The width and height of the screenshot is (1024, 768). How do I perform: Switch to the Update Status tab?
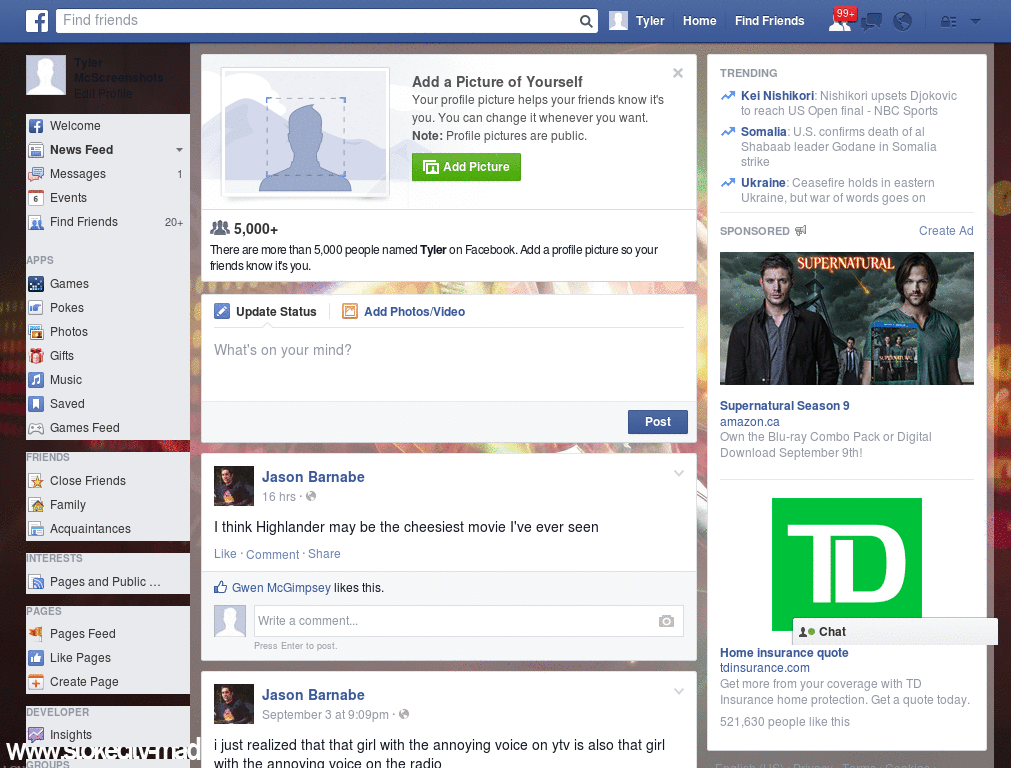[265, 312]
